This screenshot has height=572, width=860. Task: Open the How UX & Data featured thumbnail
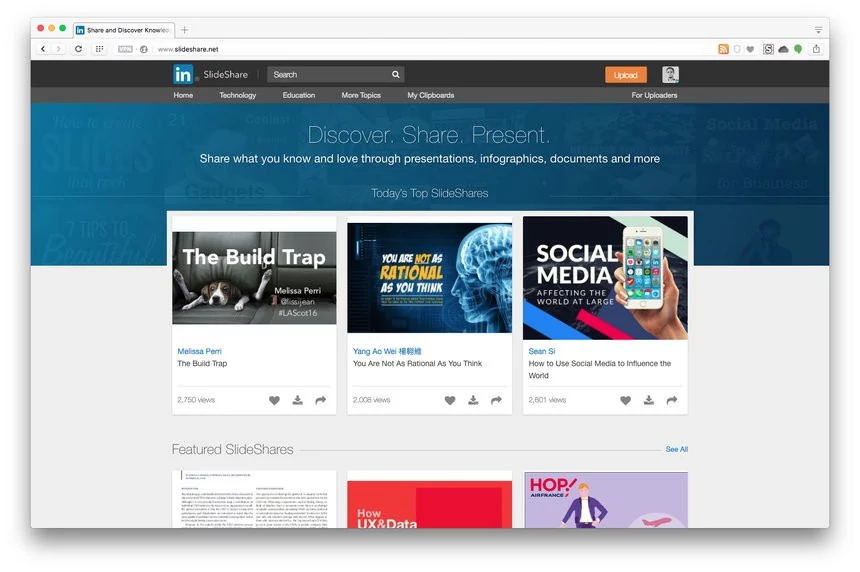429,505
